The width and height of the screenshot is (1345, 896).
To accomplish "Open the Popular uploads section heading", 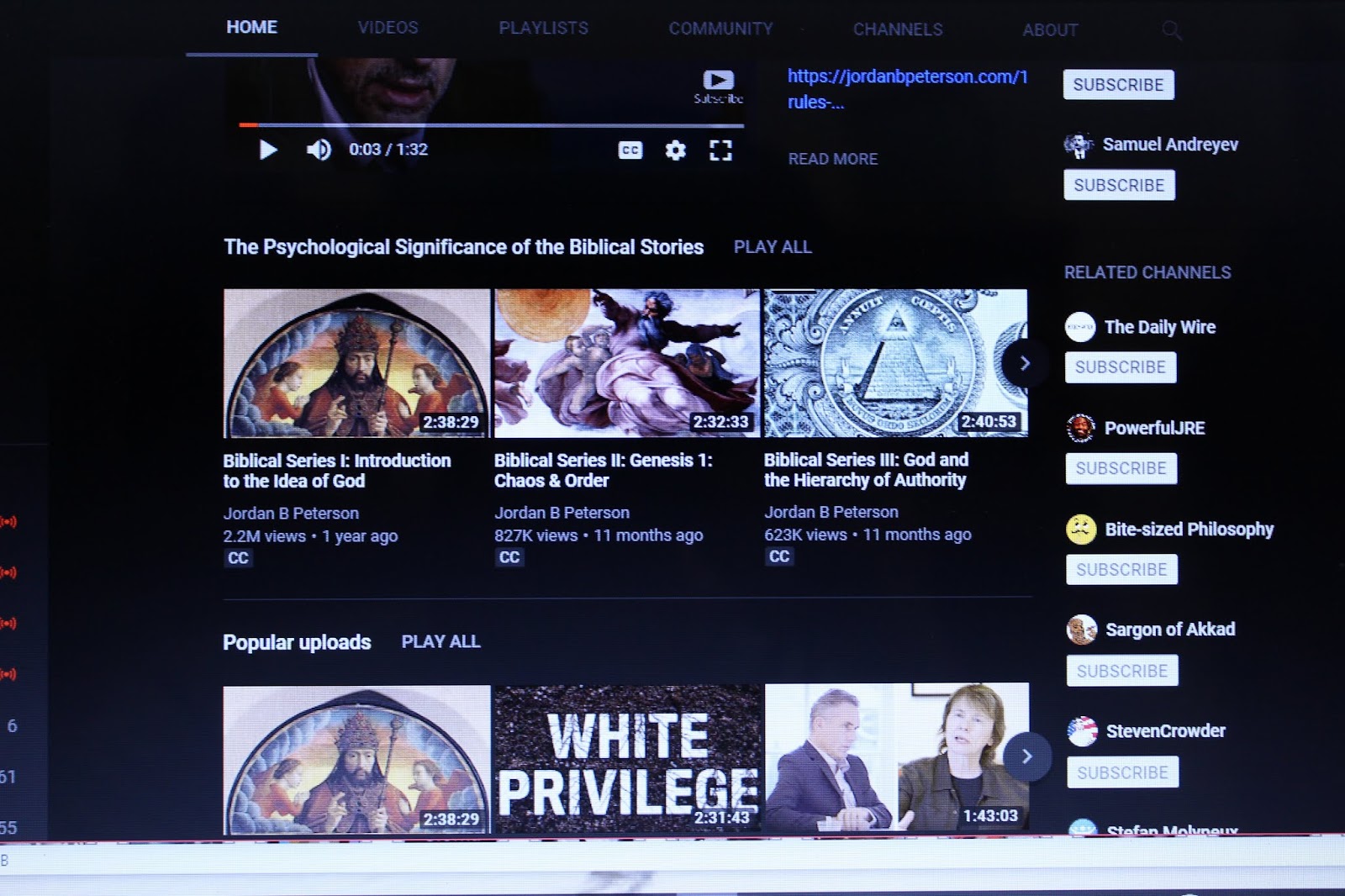I will coord(297,642).
